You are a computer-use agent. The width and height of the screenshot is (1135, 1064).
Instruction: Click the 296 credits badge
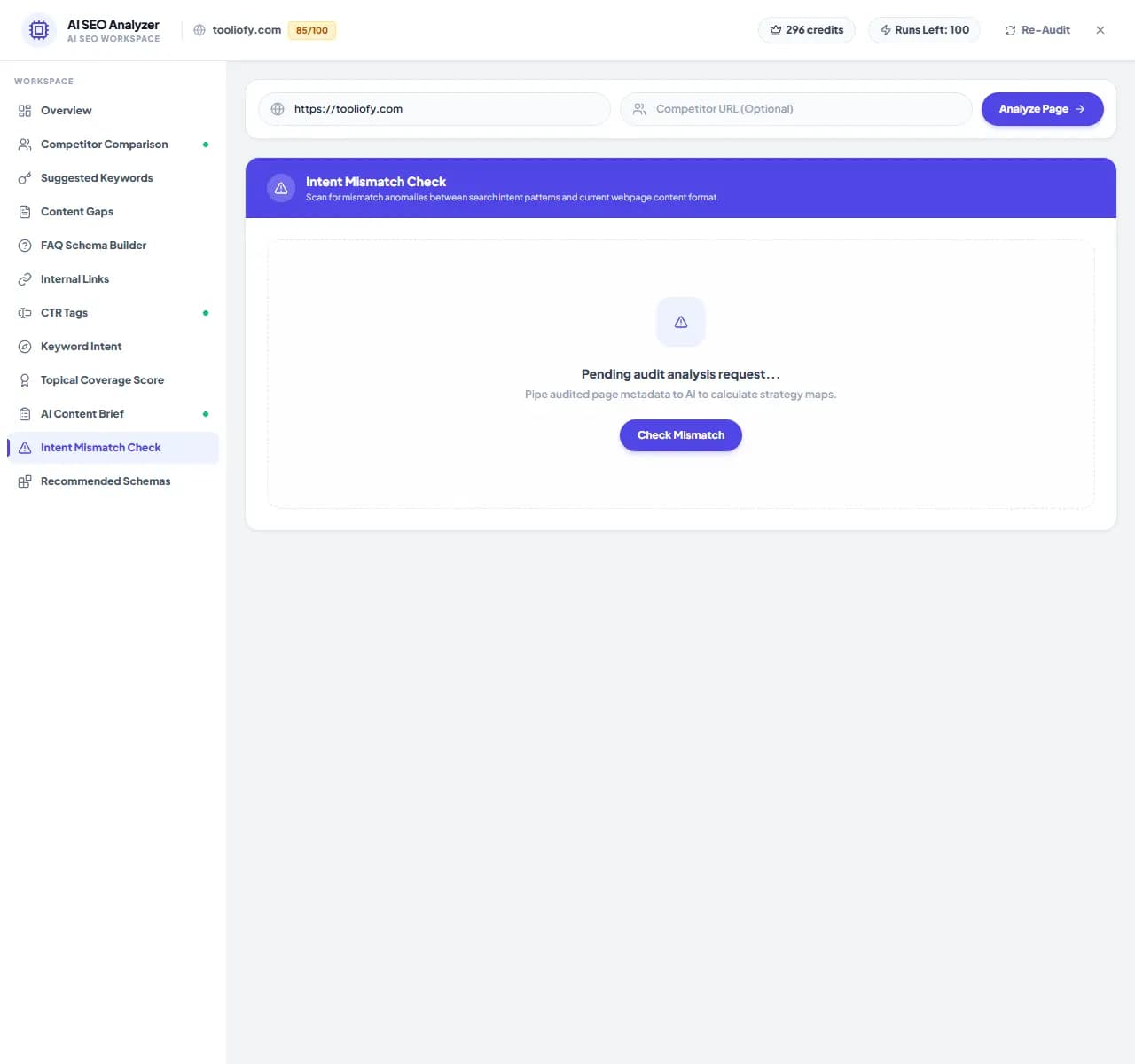point(807,30)
